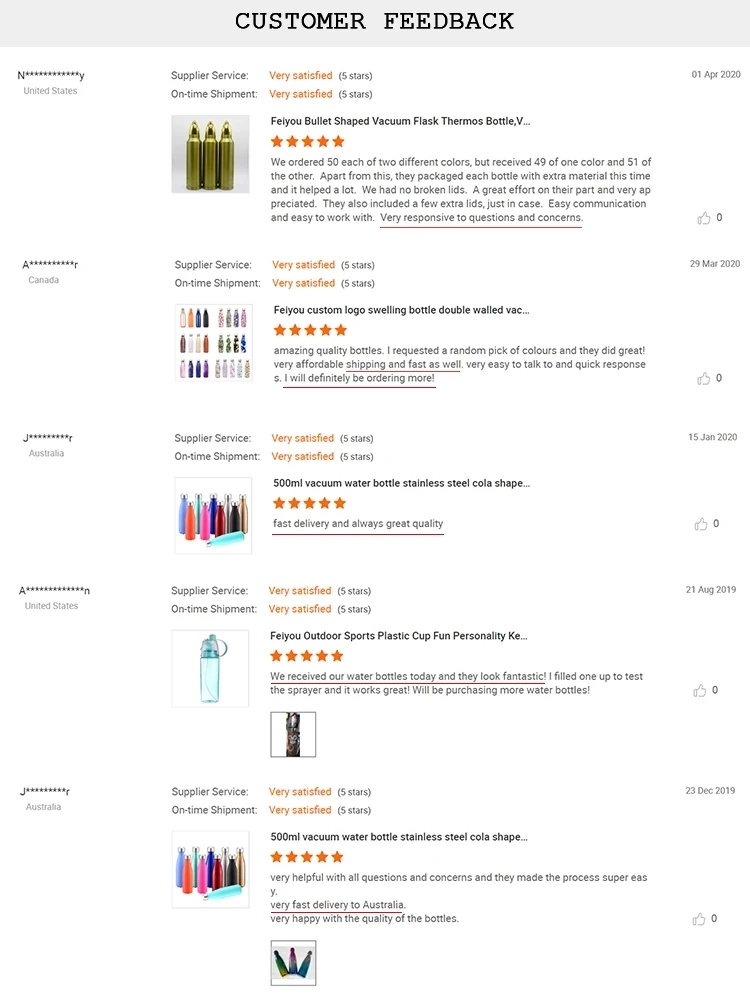
Task: View attached photo in 23 Dec 2019 review
Action: (x=293, y=962)
